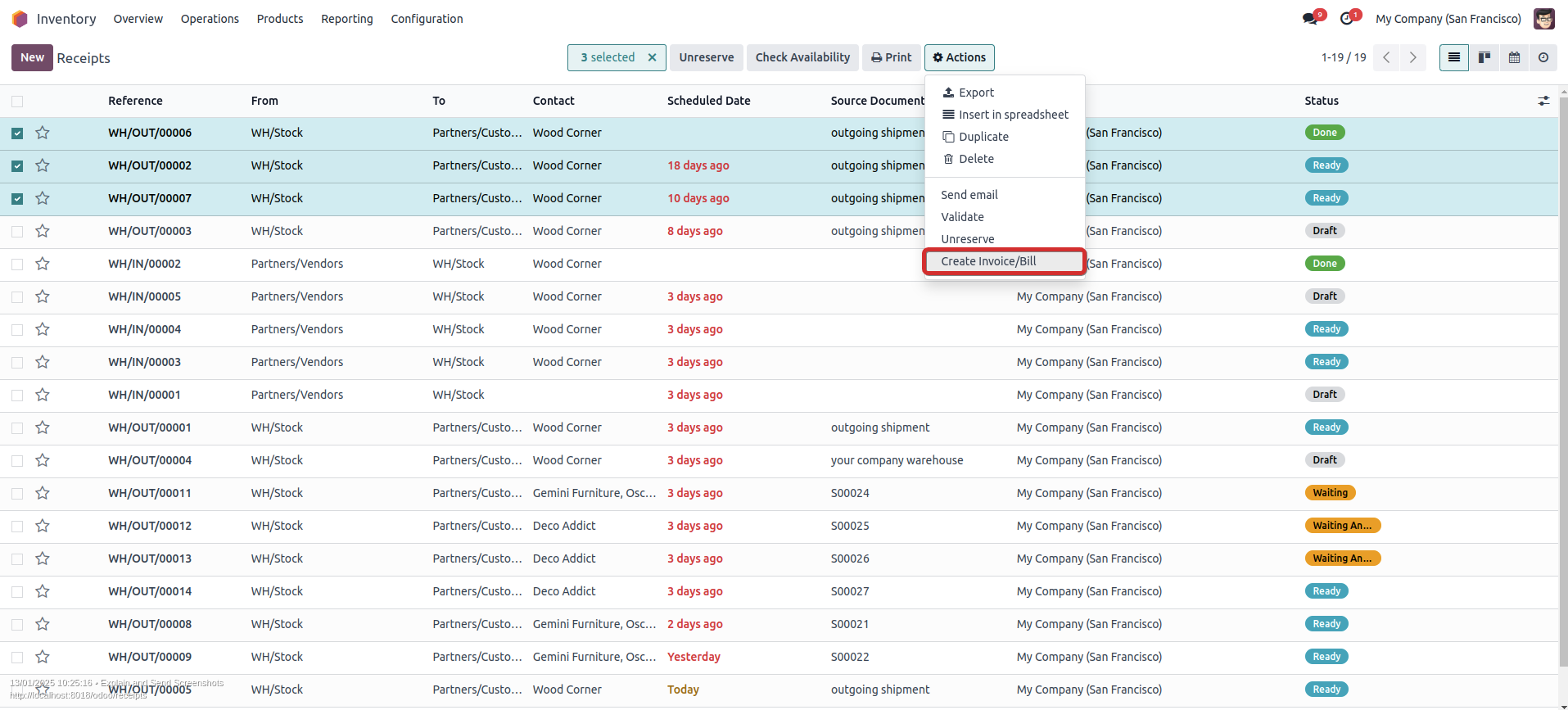This screenshot has width=1568, height=710.
Task: Select Create Invoice/Bill from the menu
Action: [x=988, y=261]
